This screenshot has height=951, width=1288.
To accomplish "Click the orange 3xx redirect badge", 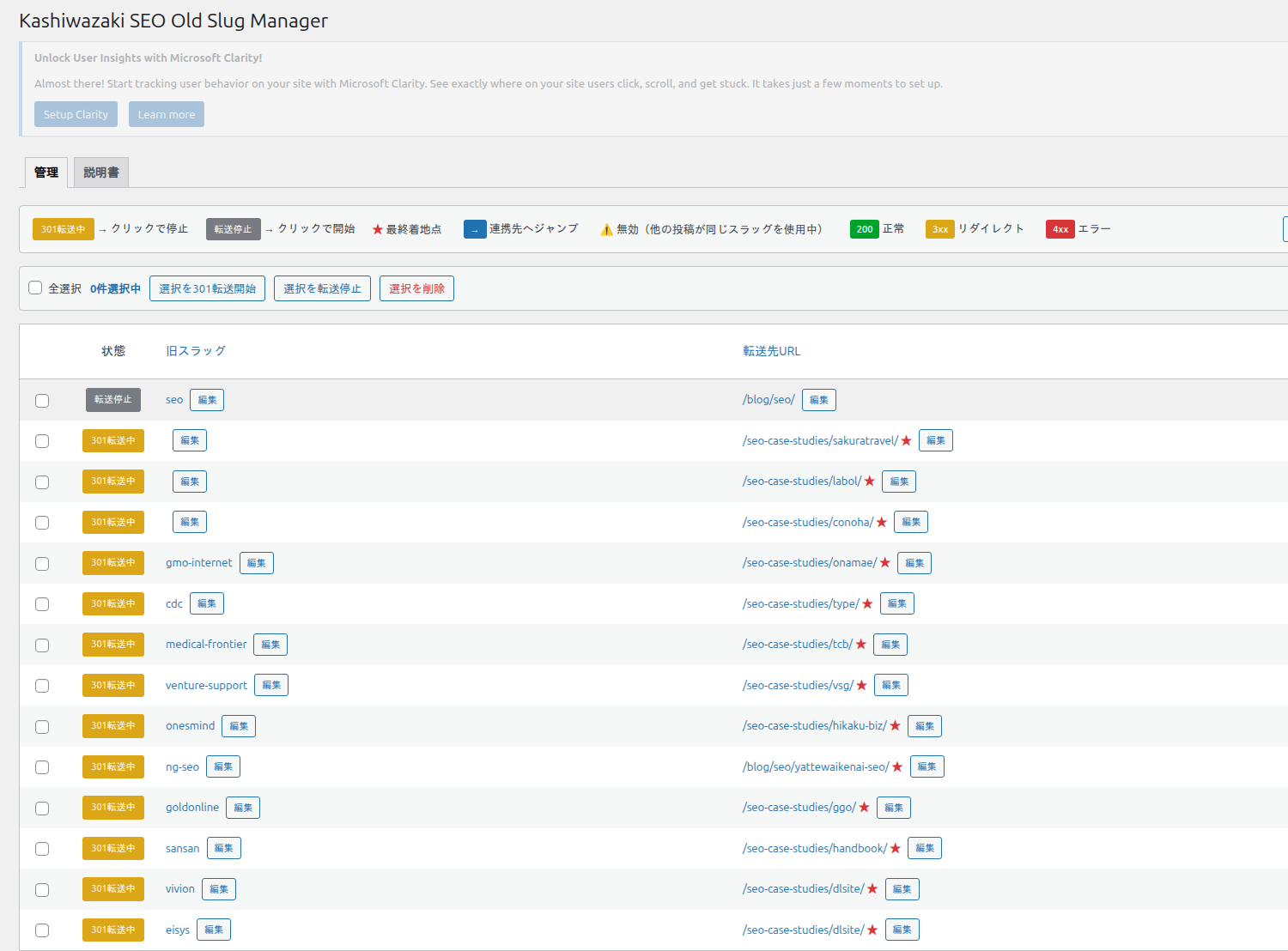I will [939, 229].
